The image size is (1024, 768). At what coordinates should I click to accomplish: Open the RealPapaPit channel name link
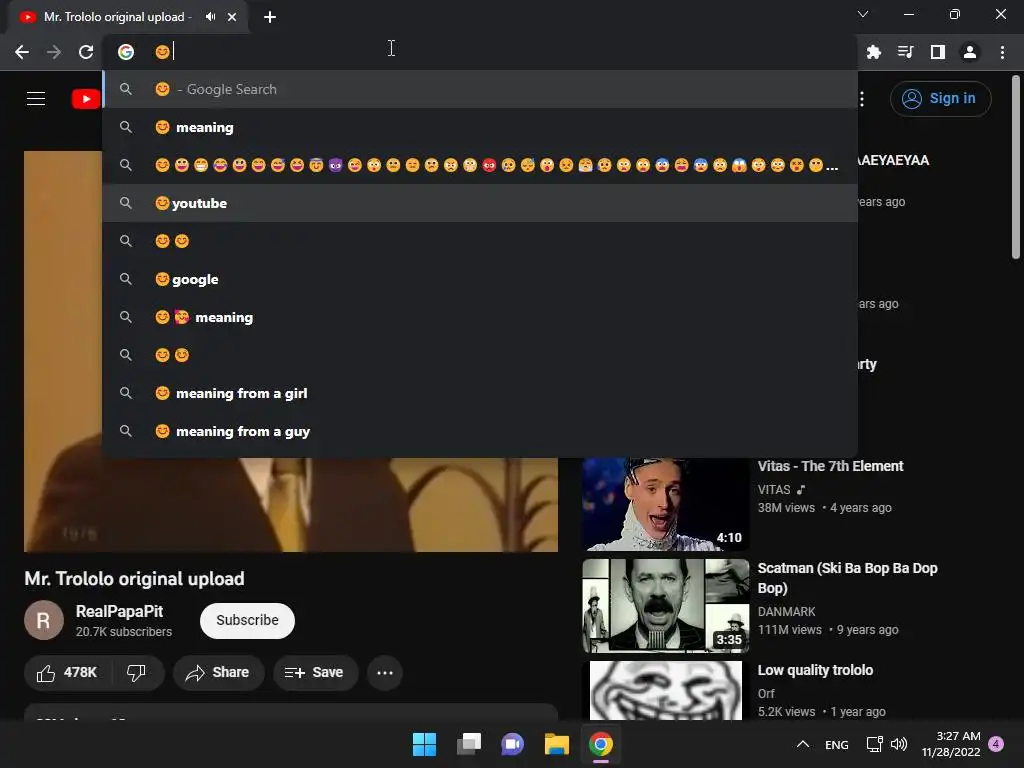[119, 611]
